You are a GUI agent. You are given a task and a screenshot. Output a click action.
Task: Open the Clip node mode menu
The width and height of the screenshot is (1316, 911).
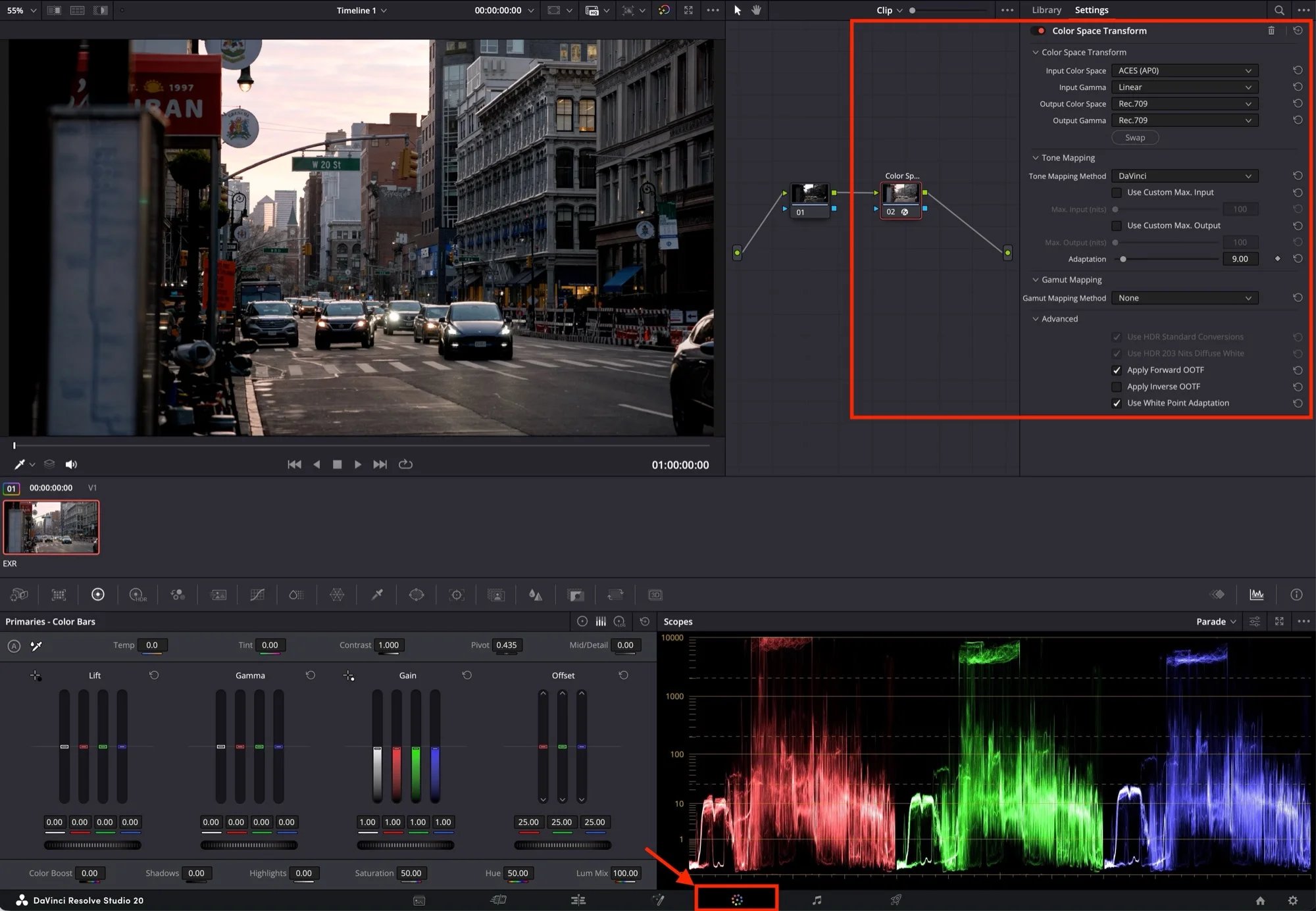889,10
